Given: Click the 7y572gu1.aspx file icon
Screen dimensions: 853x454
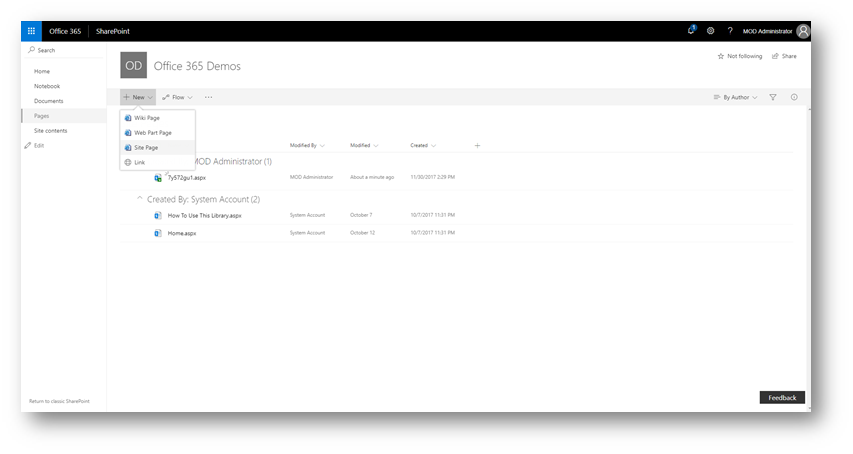Looking at the screenshot, I should coord(158,178).
